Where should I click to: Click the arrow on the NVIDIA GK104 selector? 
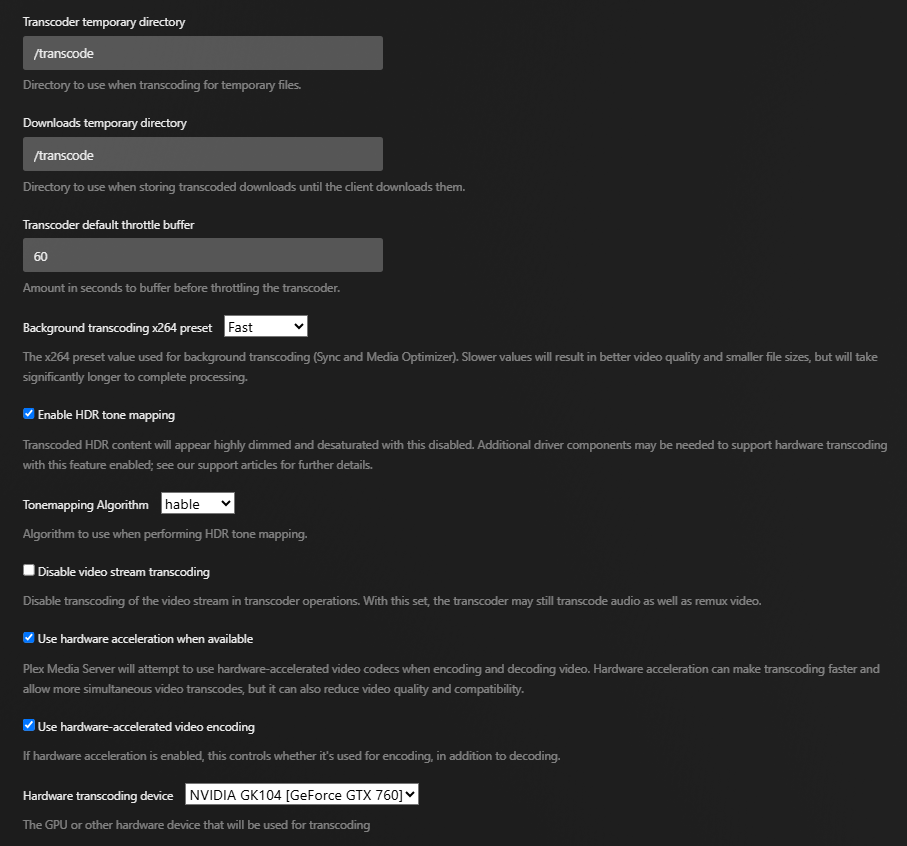click(x=410, y=795)
